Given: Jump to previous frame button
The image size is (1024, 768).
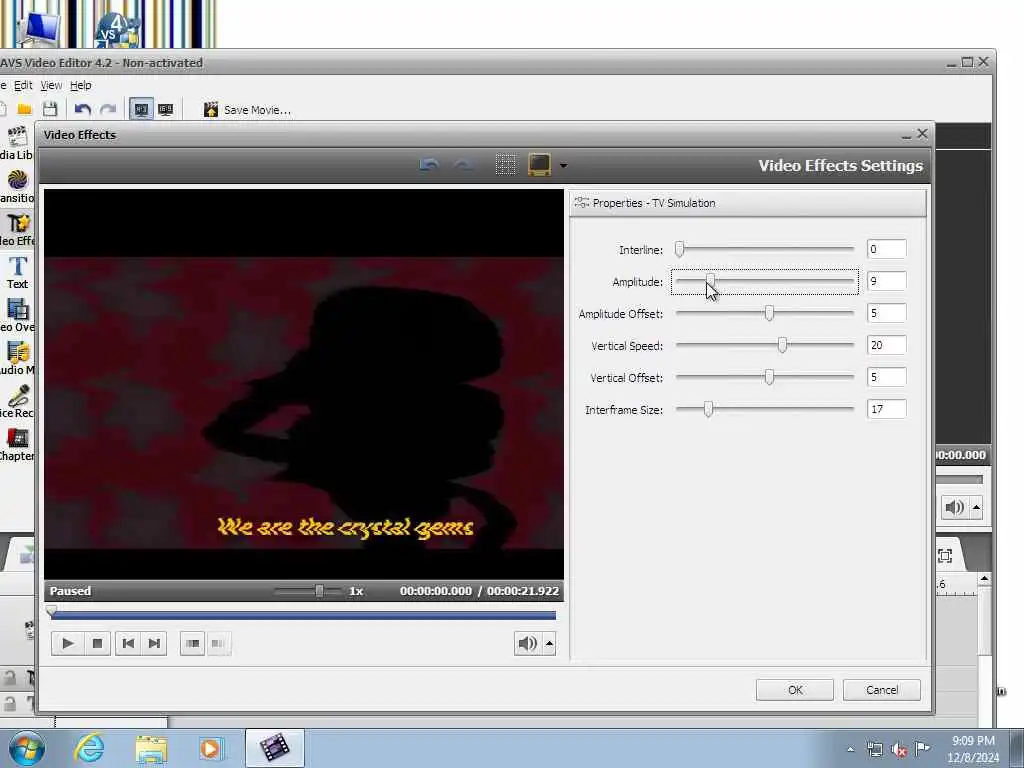Looking at the screenshot, I should point(128,643).
